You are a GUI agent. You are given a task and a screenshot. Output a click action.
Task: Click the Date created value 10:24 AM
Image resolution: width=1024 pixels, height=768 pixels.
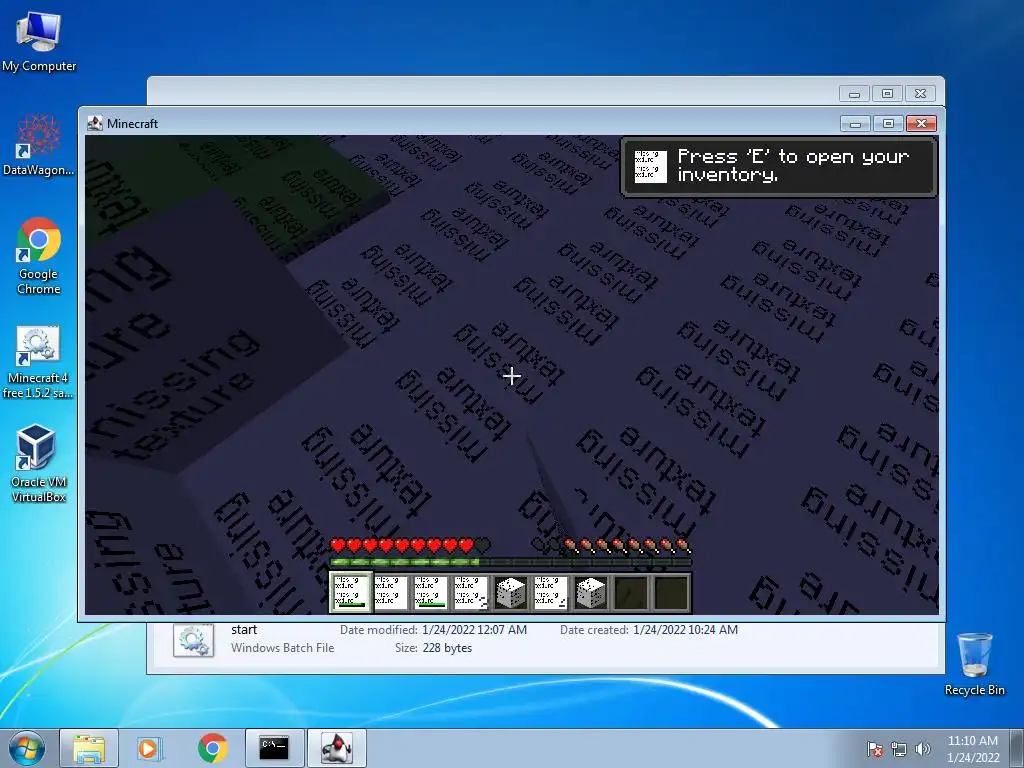click(685, 630)
